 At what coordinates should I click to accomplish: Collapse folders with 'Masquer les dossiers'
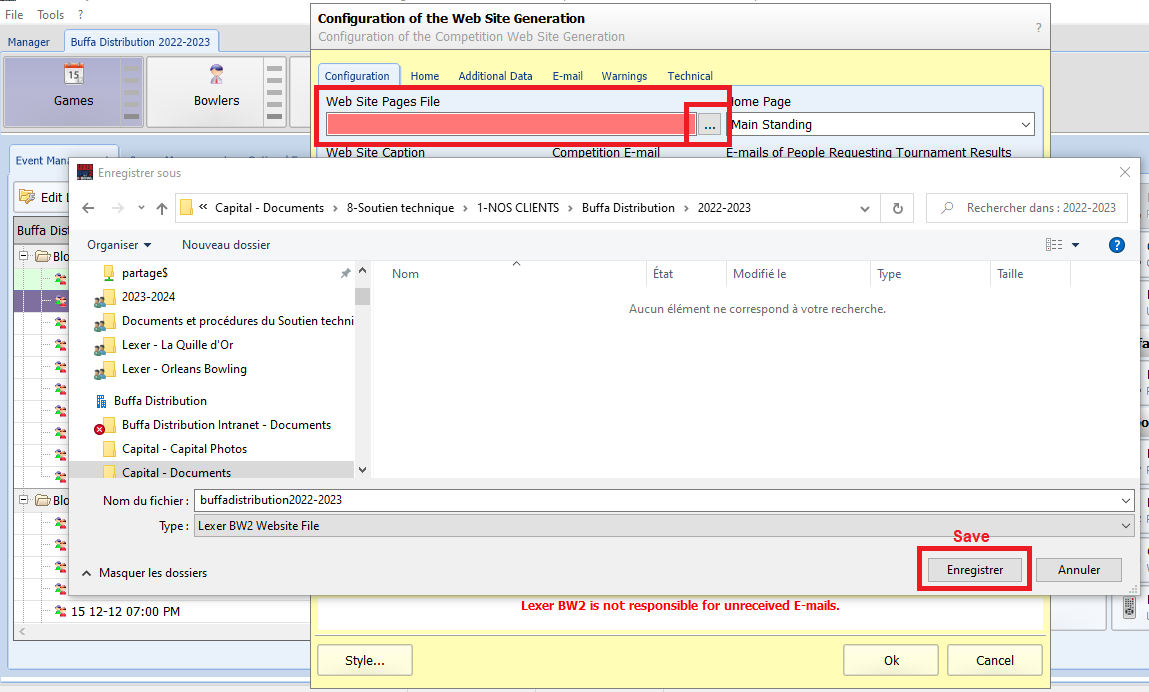point(144,573)
